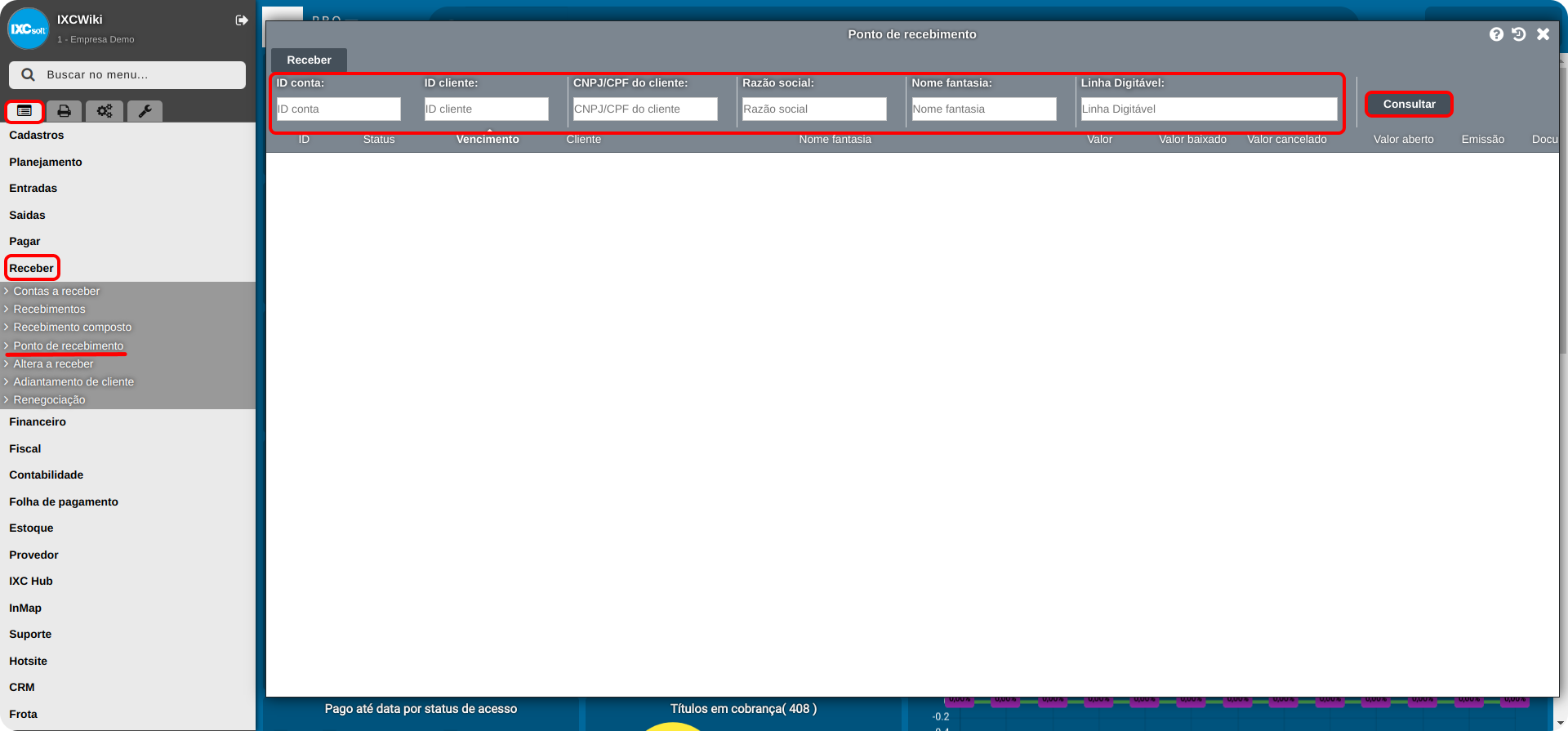This screenshot has width=1568, height=731.
Task: Open the printer icon tab in the sidebar
Action: tap(64, 111)
